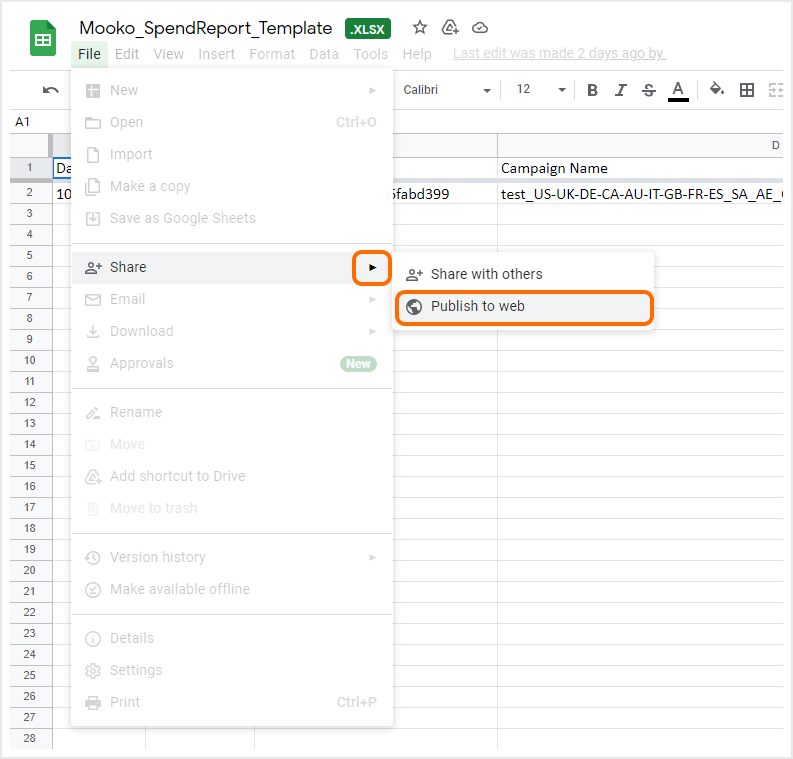The width and height of the screenshot is (793, 759).
Task: Select the cell containing fabd399
Action: [445, 195]
